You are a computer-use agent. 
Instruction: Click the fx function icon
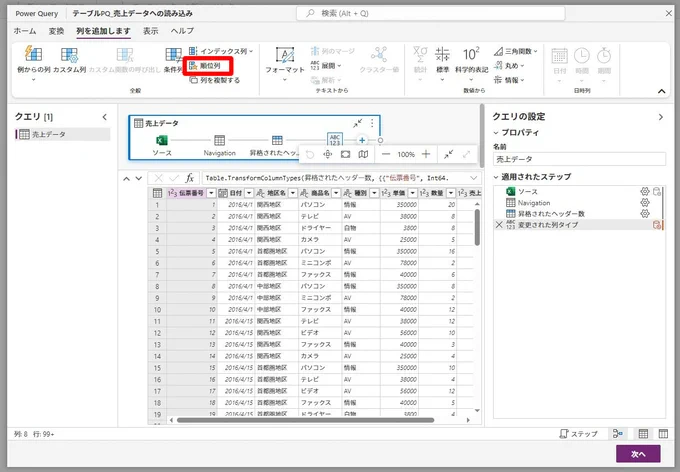190,178
